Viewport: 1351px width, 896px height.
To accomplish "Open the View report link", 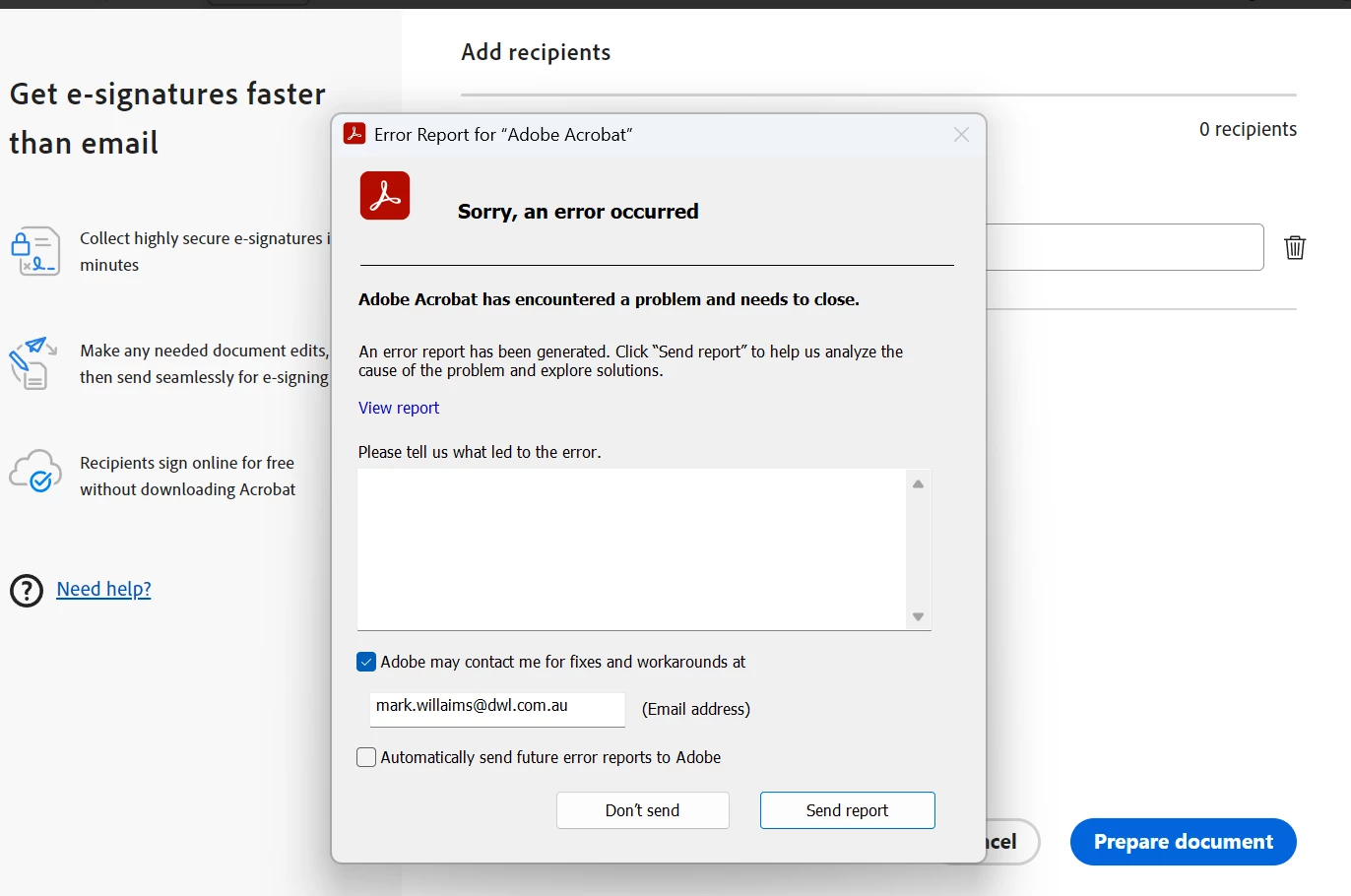I will coord(399,408).
